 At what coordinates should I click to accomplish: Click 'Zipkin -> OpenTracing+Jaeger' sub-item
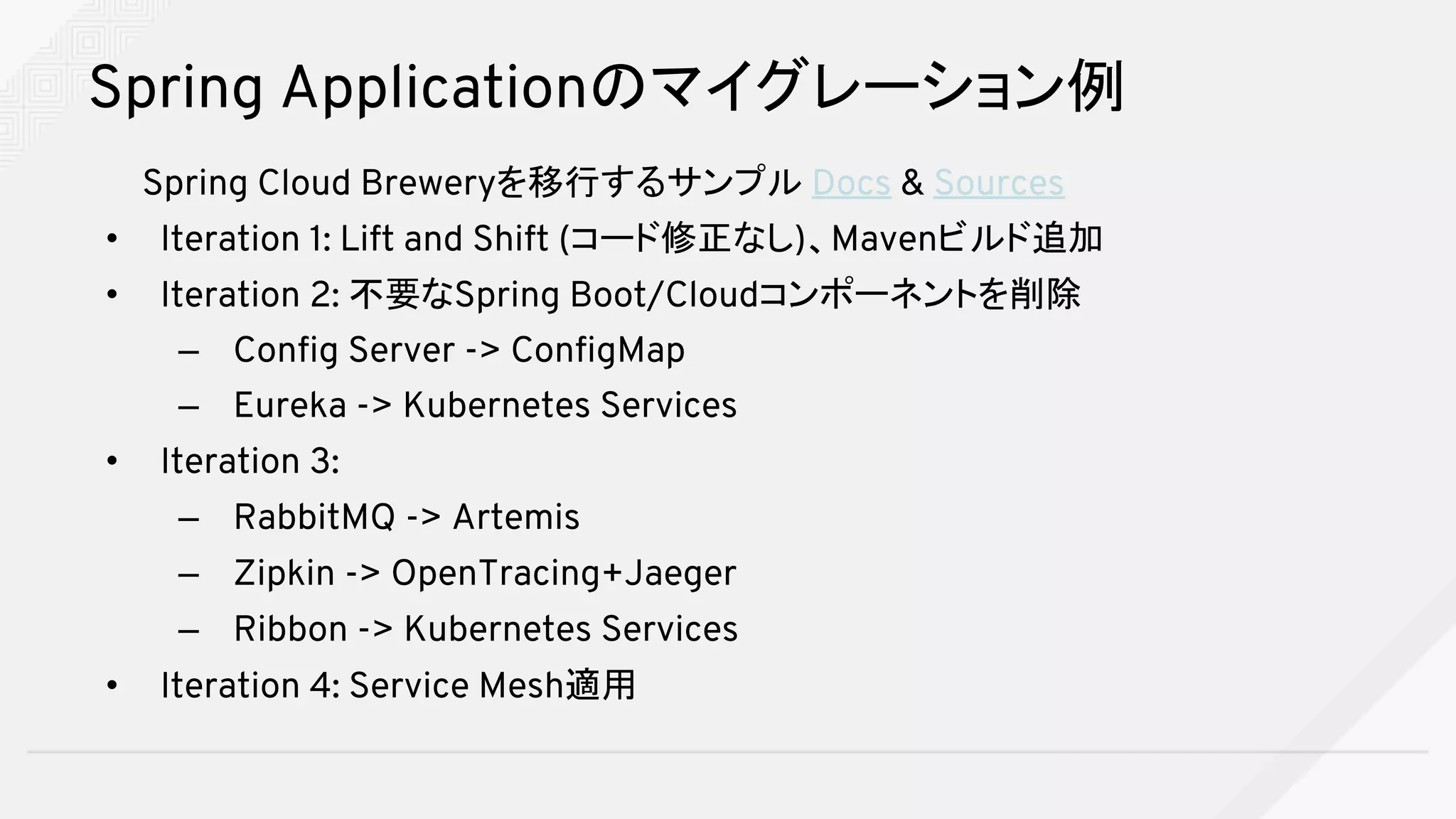coord(485,574)
